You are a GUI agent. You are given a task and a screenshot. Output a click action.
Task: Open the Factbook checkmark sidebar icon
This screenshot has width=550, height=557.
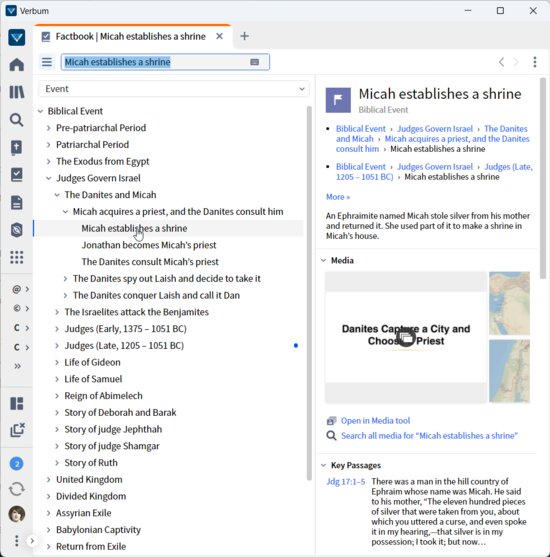pos(17,175)
